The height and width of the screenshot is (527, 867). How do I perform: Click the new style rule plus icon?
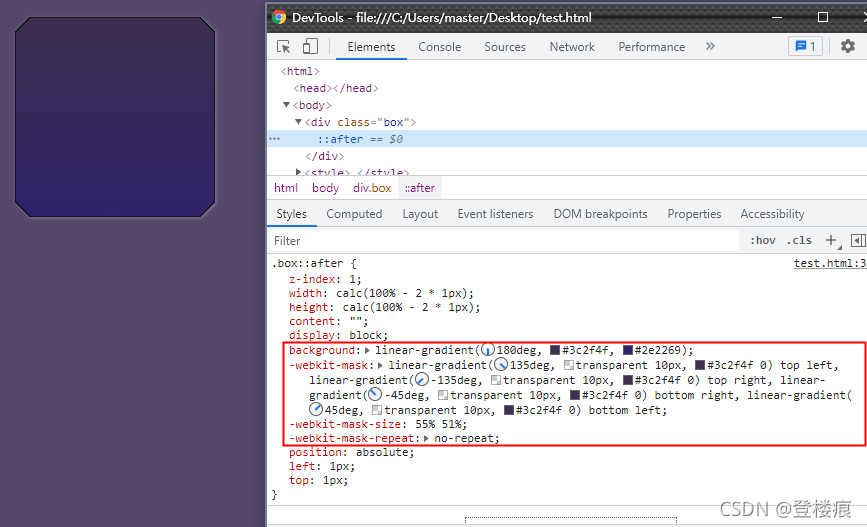tap(831, 240)
